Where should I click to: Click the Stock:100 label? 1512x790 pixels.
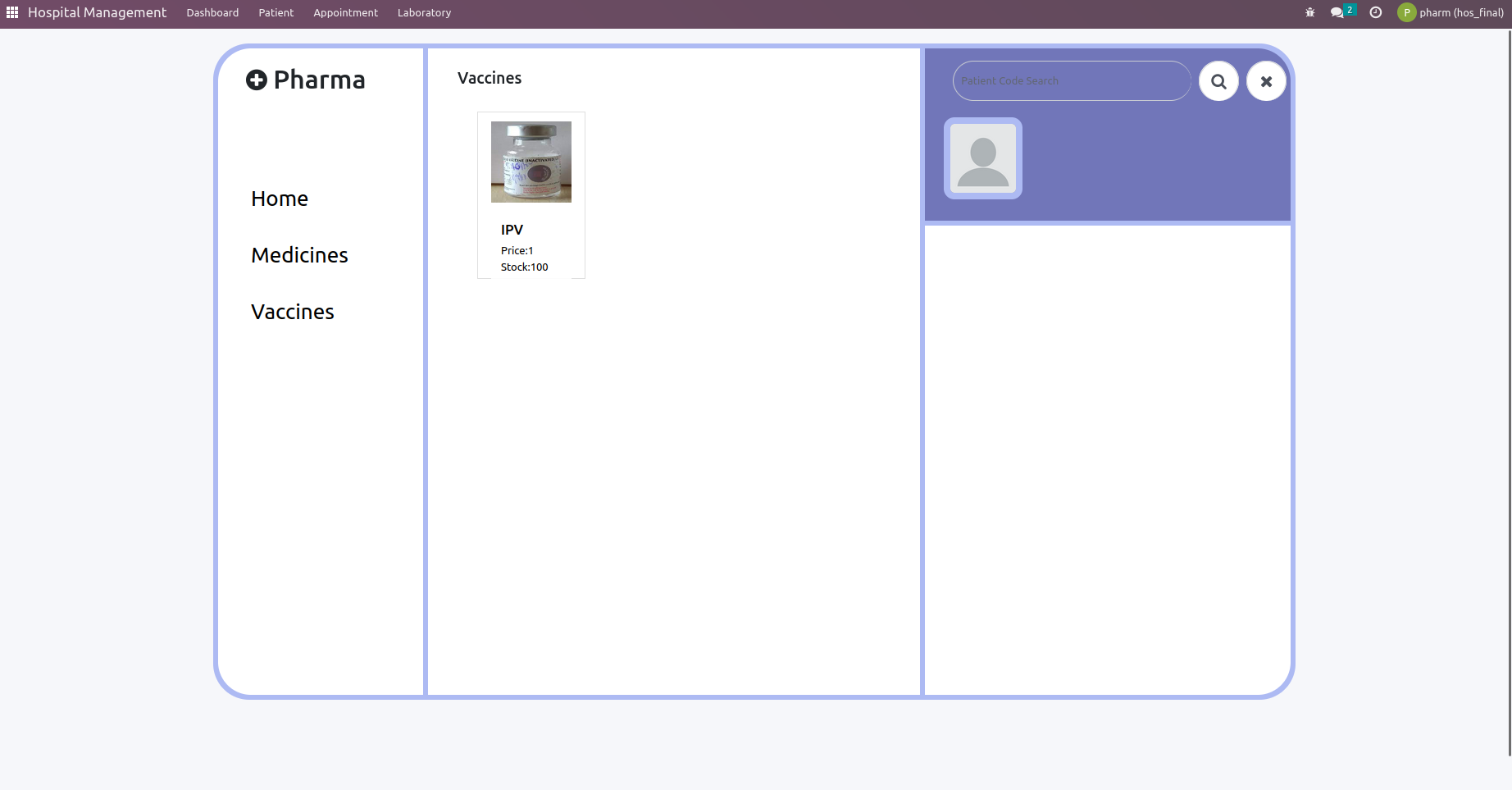point(525,267)
